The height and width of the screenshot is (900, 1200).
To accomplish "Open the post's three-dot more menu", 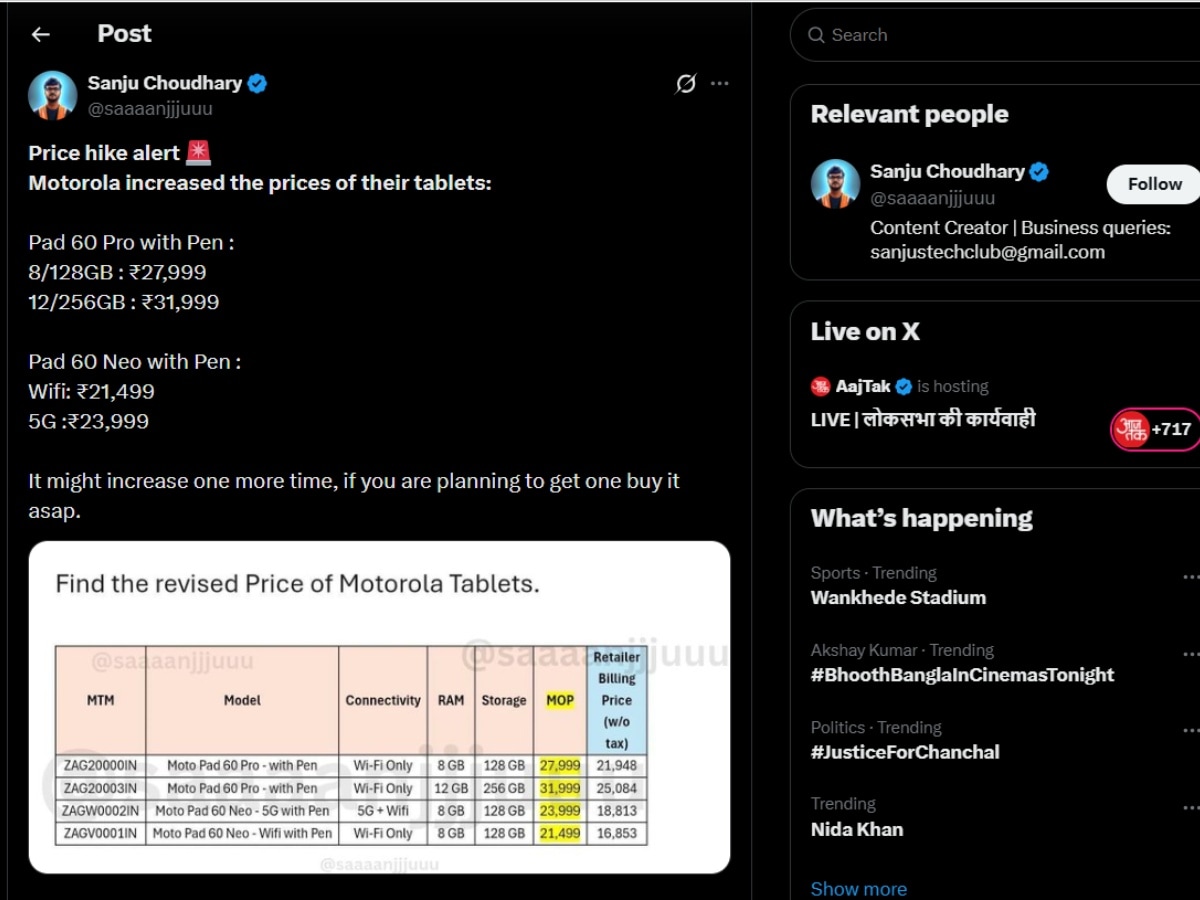I will click(720, 84).
